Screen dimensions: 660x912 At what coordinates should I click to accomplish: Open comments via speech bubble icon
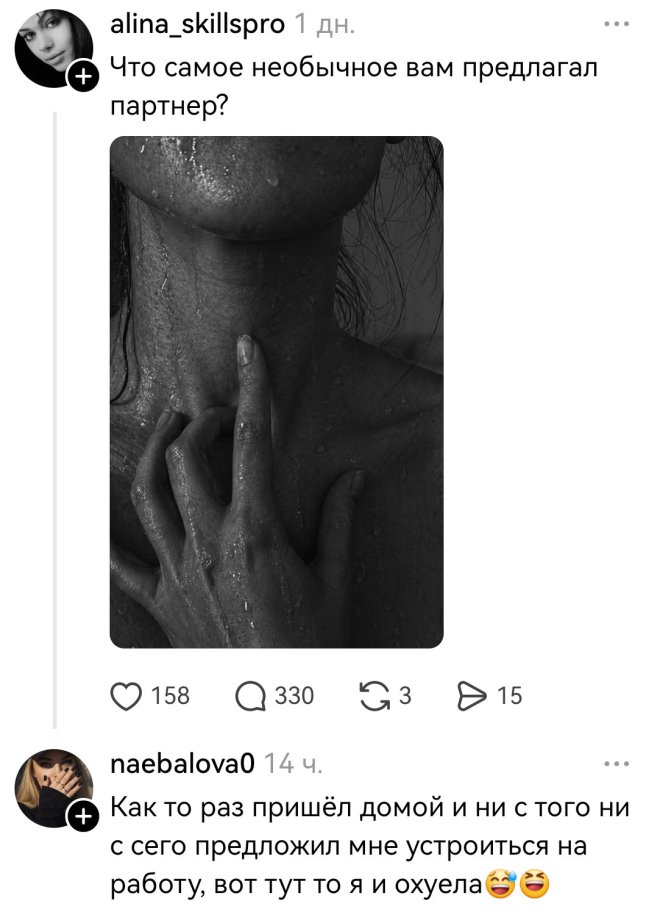[250, 695]
